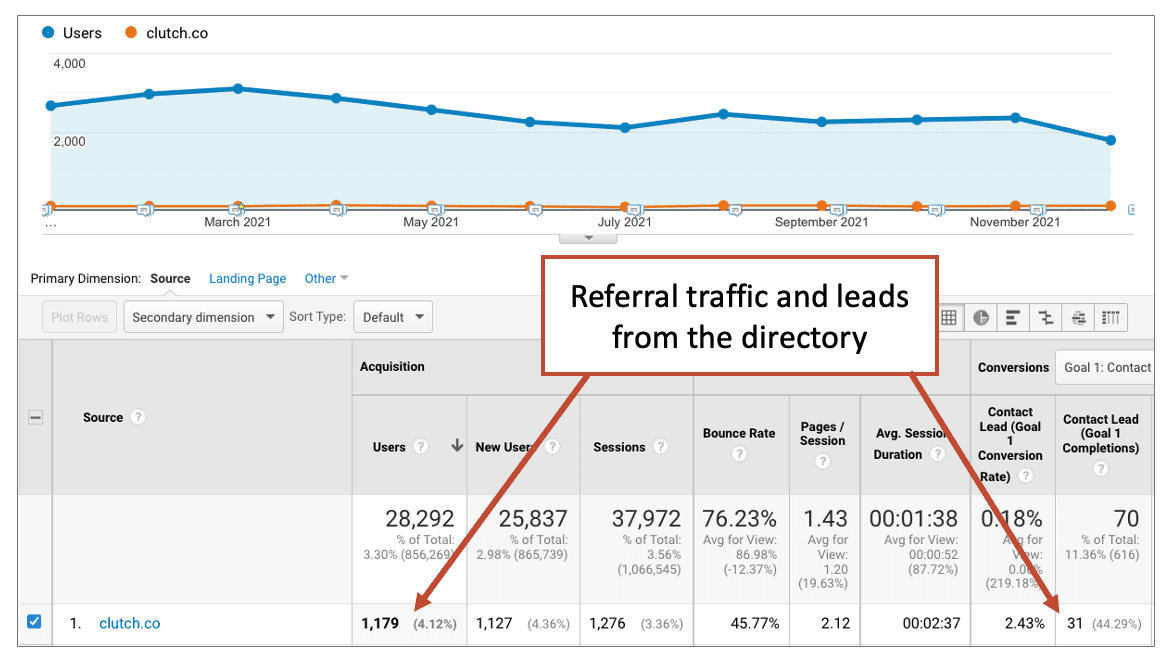
Task: Open help icon beside Conversion Rate header
Action: point(1025,476)
